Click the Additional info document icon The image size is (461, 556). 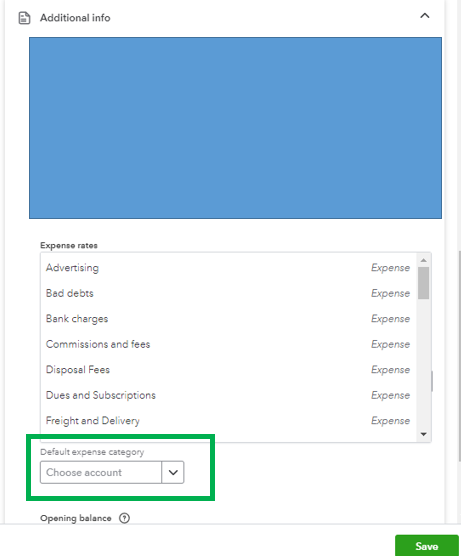24,18
